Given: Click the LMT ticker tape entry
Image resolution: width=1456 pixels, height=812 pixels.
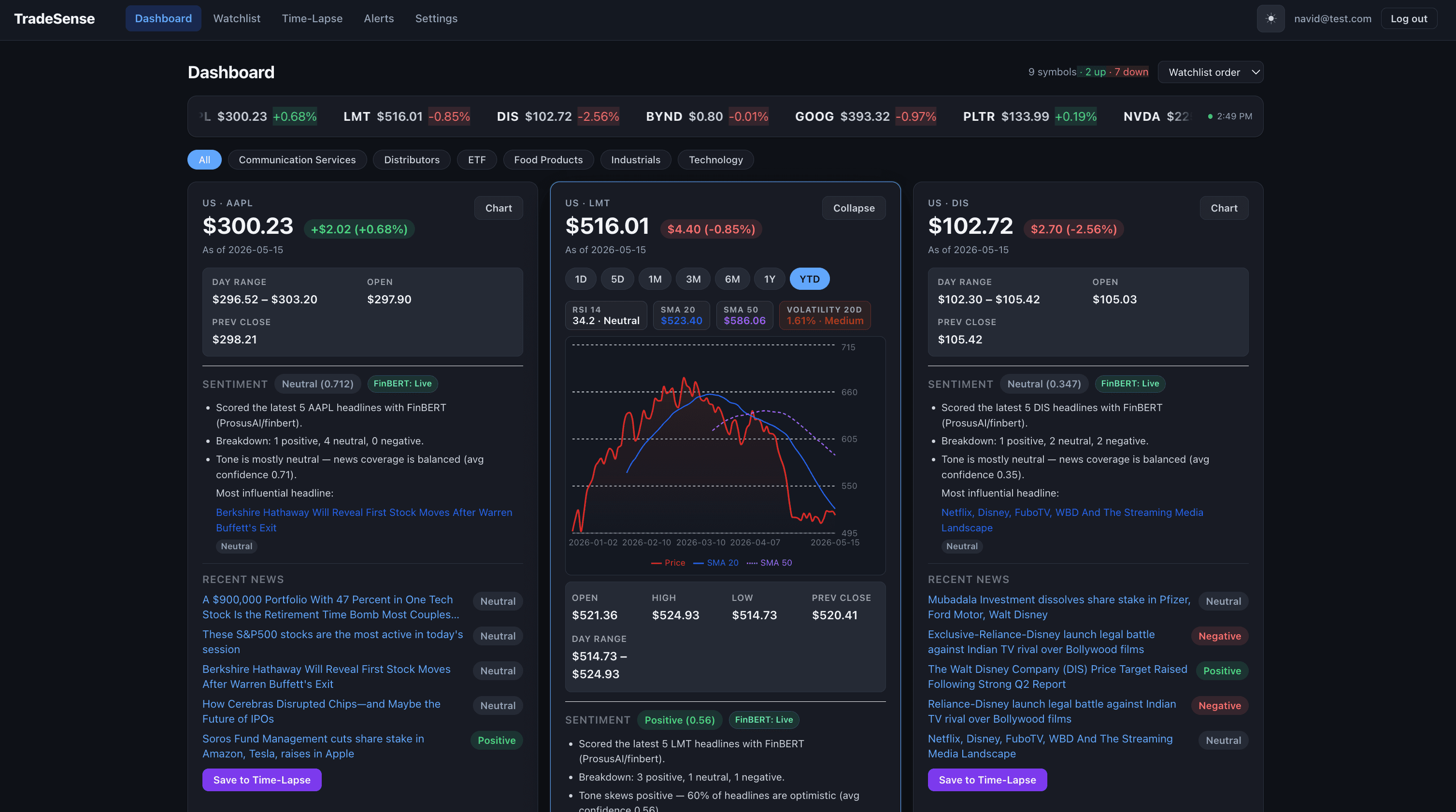Looking at the screenshot, I should 406,116.
